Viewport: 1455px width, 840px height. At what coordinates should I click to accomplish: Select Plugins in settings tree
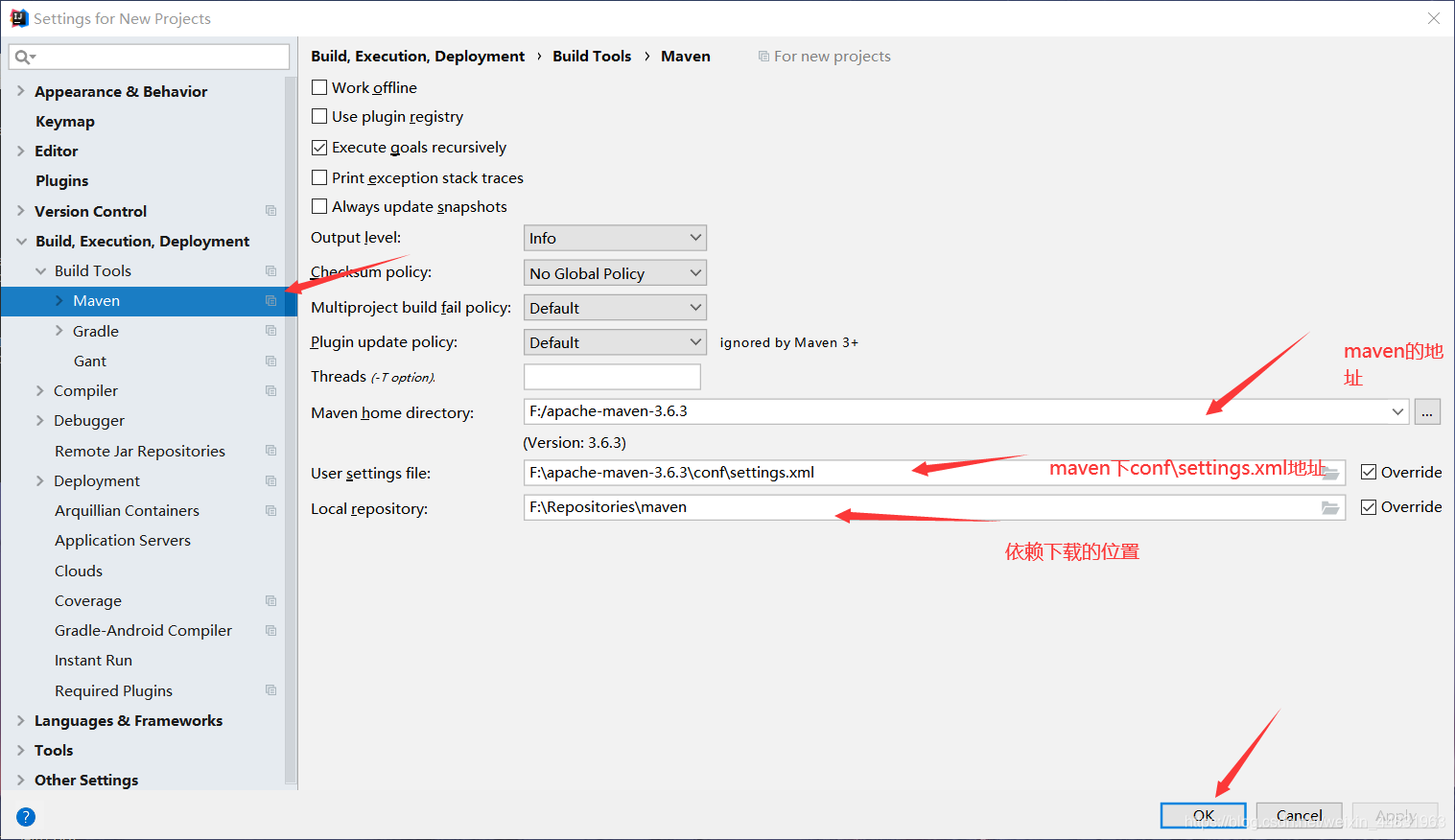click(x=62, y=180)
